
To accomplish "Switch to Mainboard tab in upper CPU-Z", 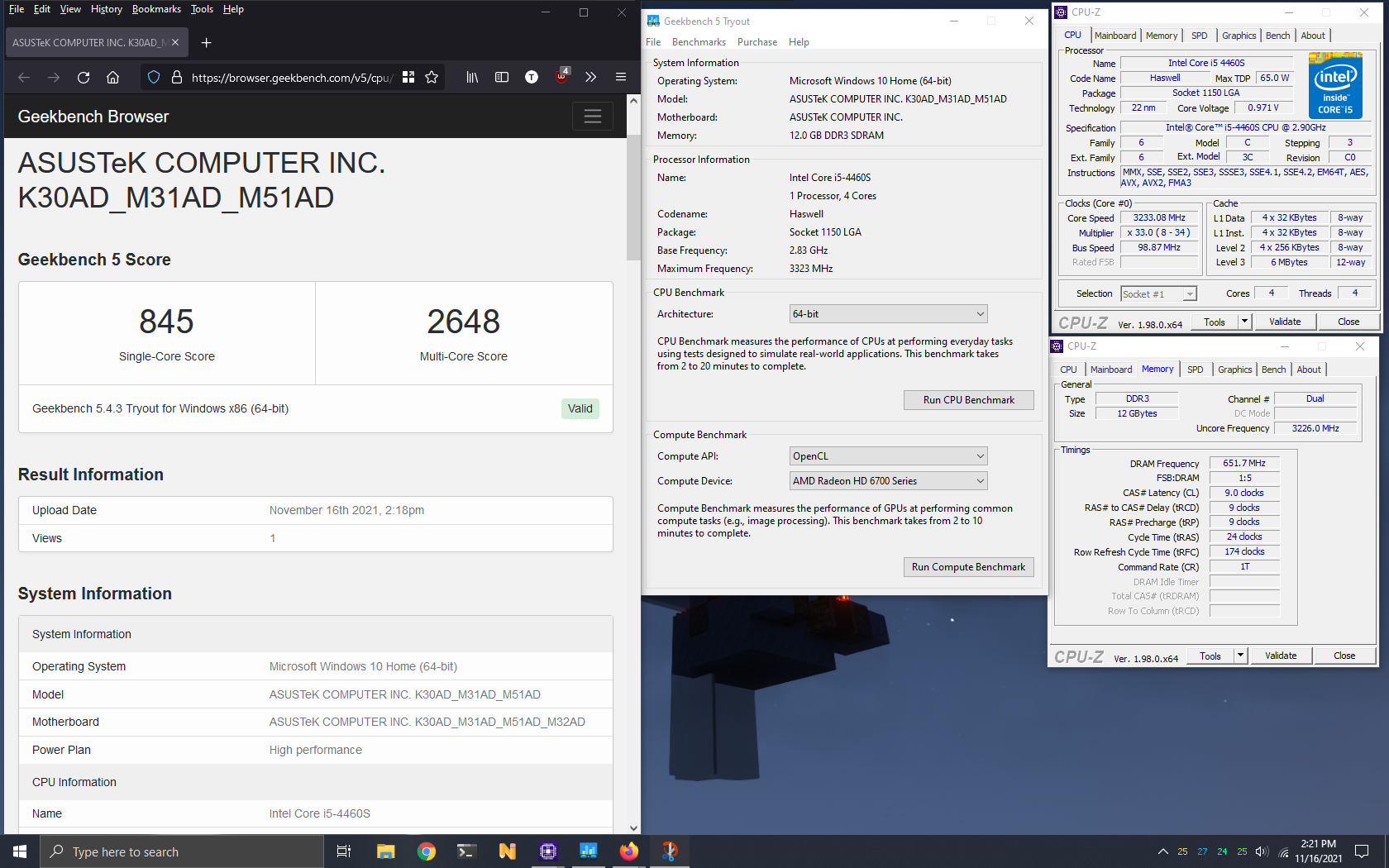I will pos(1115,36).
